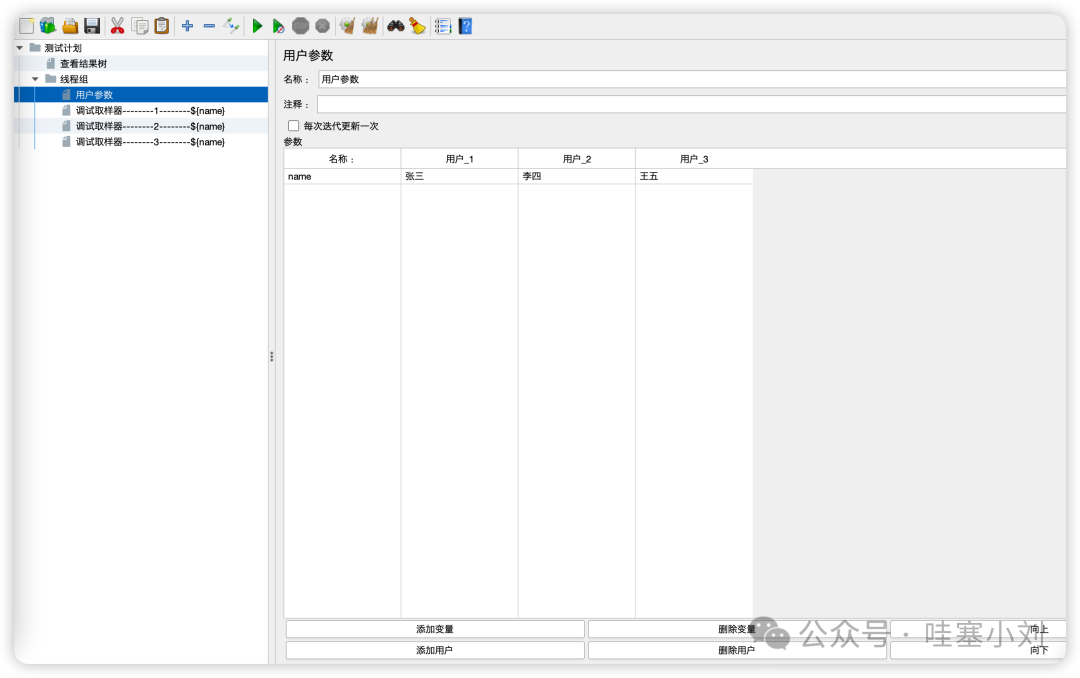
Task: Click the 删除变量 button
Action: pos(737,629)
